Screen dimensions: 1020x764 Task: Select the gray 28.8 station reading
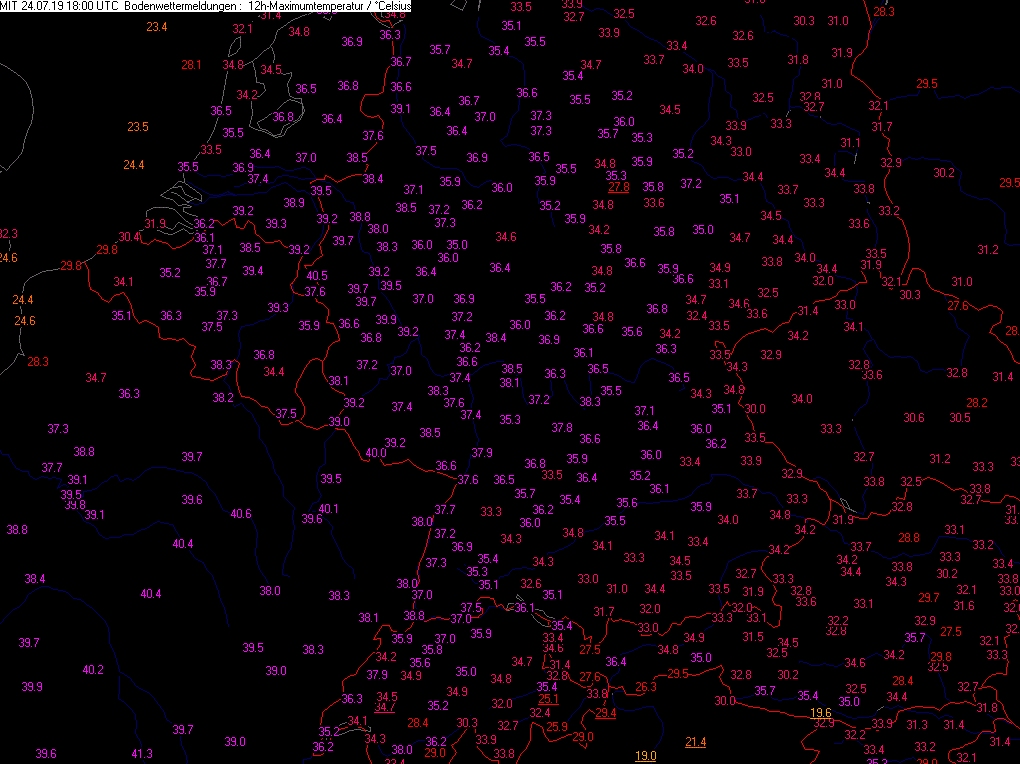click(908, 538)
